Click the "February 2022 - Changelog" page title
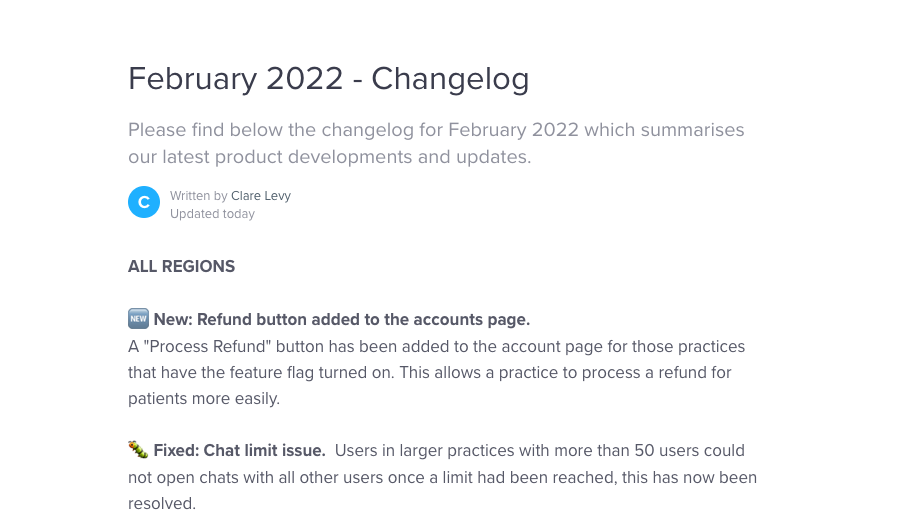Image resolution: width=898 pixels, height=526 pixels. tap(328, 79)
